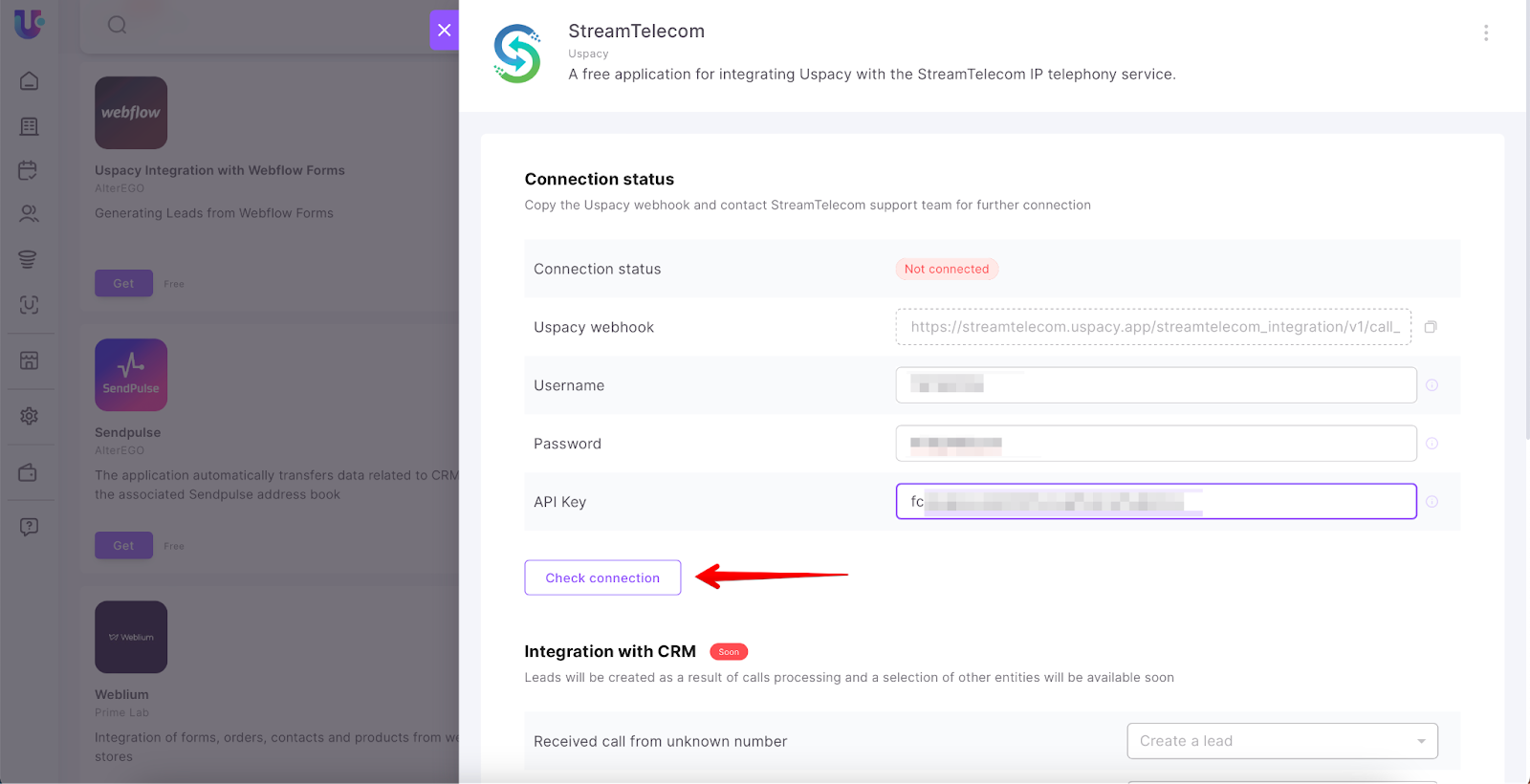
Task: Click the Integration with CRM heading
Action: 610,651
